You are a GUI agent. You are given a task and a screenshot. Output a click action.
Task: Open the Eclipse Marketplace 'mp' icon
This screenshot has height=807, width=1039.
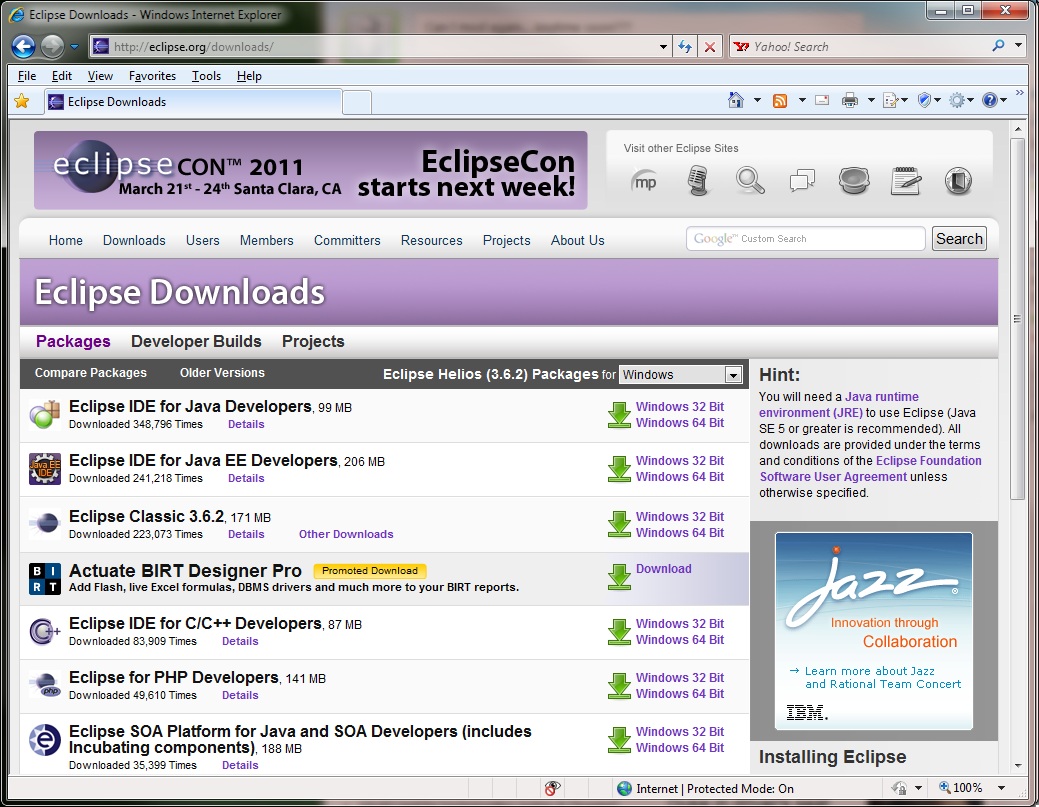[644, 181]
